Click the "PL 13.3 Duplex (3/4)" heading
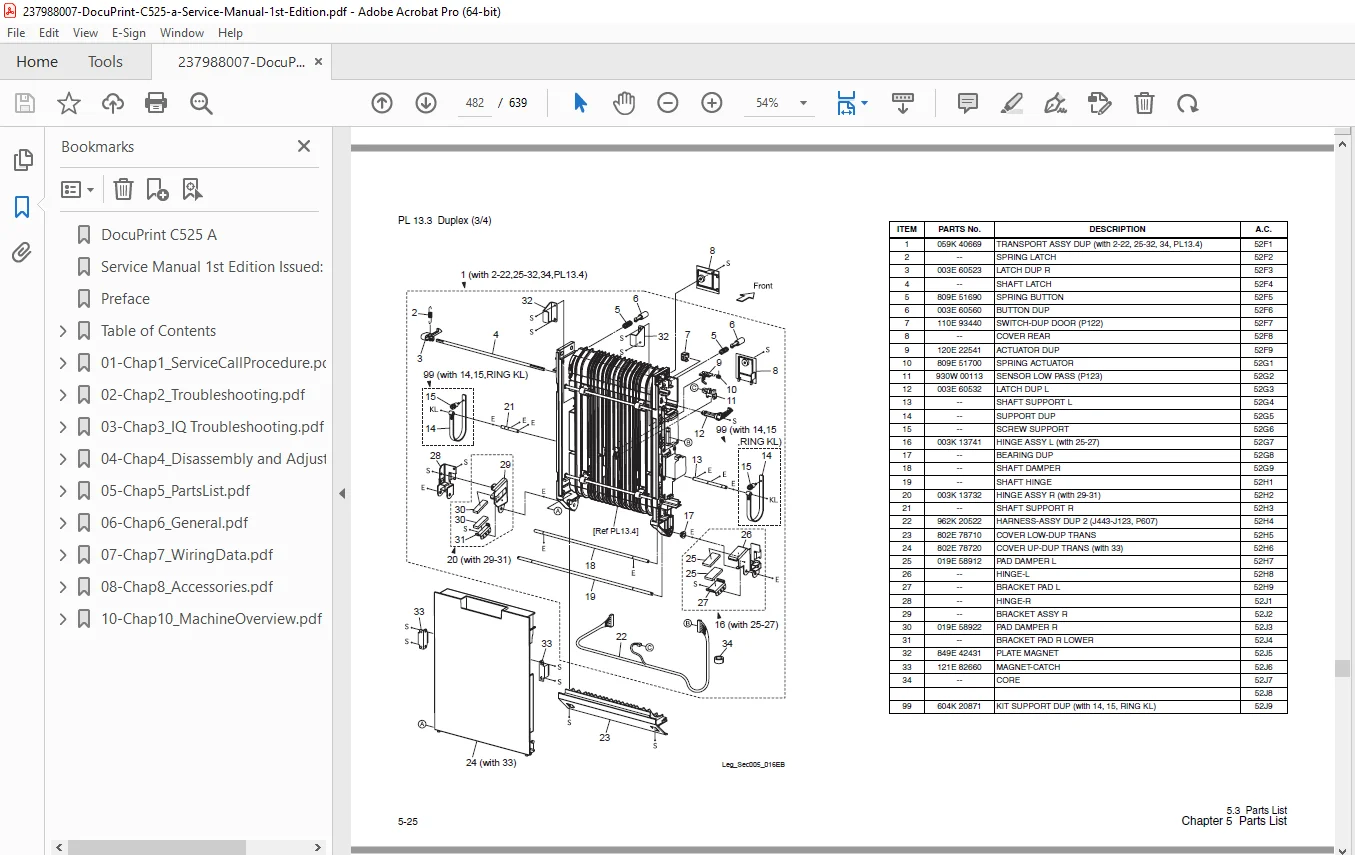This screenshot has height=855, width=1355. pos(445,220)
